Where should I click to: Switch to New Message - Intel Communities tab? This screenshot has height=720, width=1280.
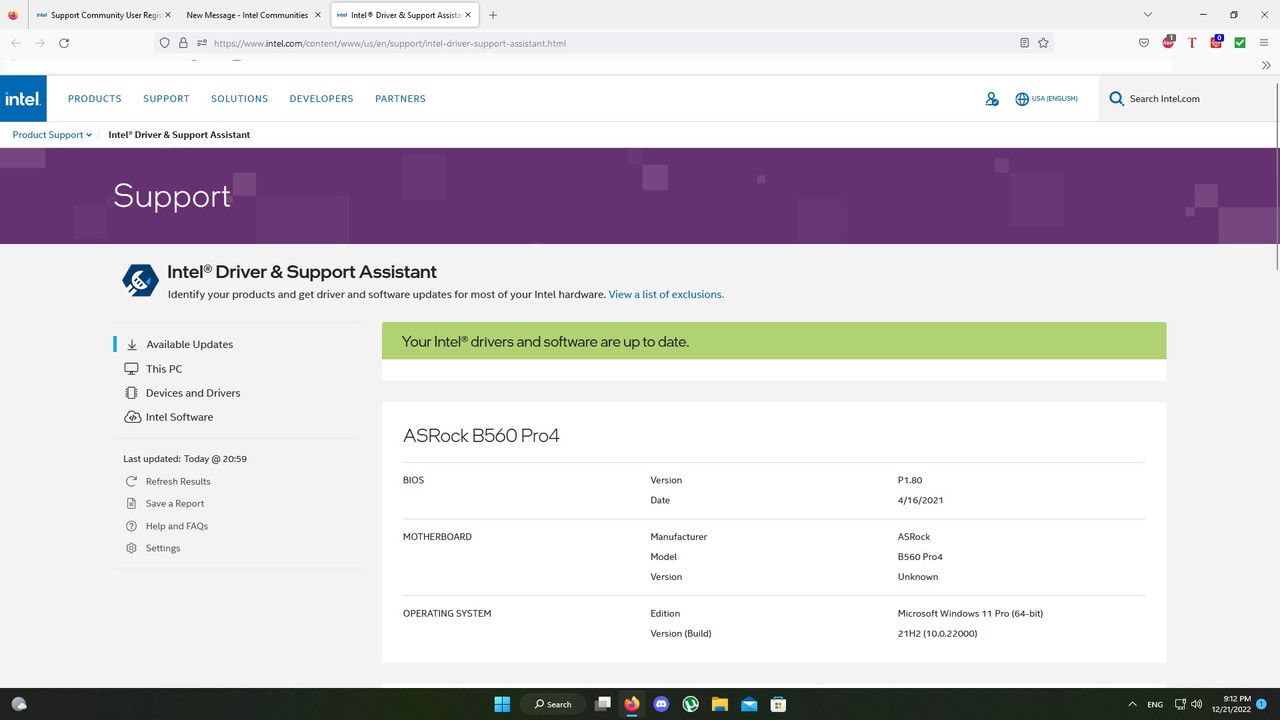(x=254, y=15)
